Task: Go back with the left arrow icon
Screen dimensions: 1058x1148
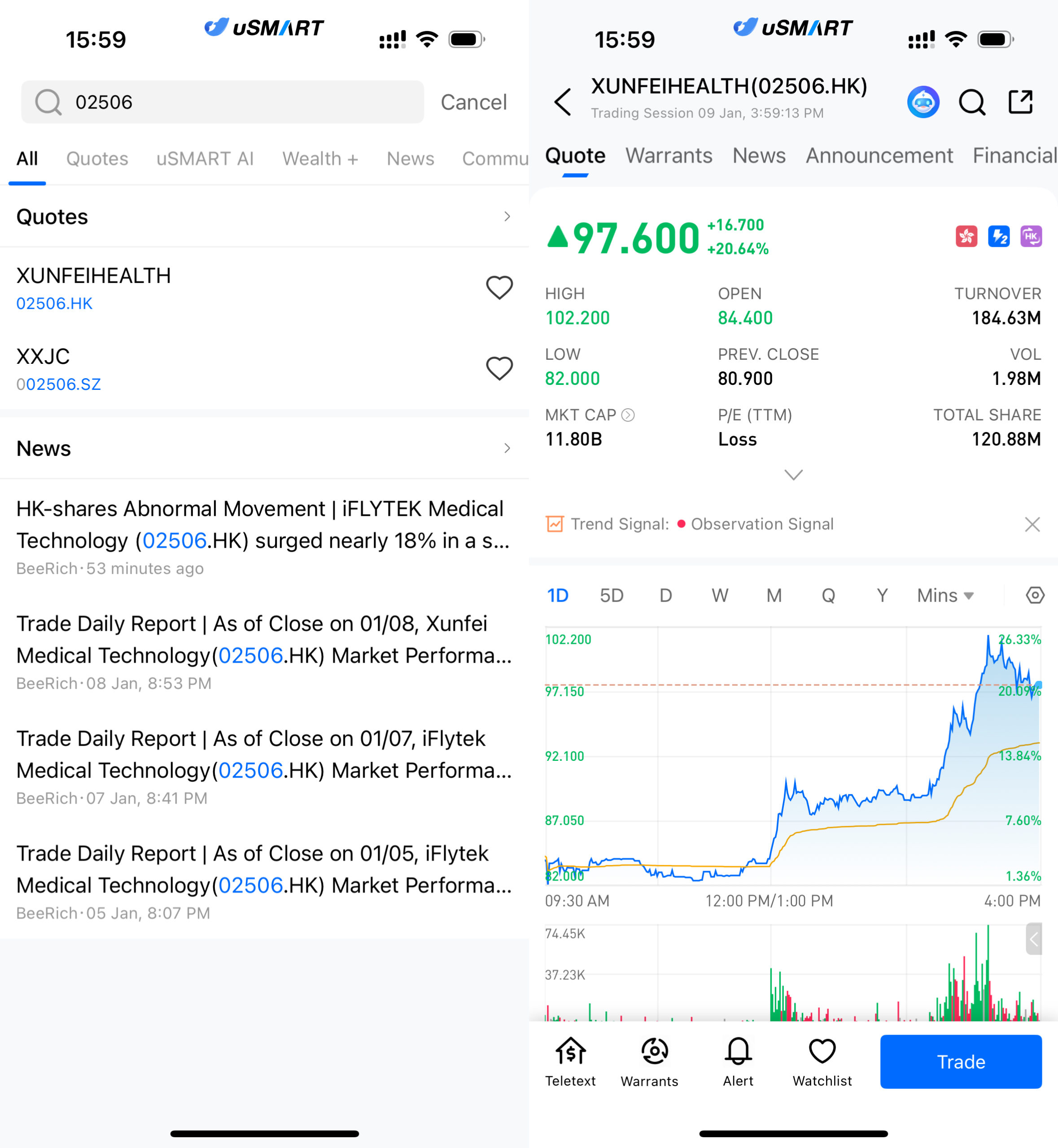Action: click(x=563, y=102)
